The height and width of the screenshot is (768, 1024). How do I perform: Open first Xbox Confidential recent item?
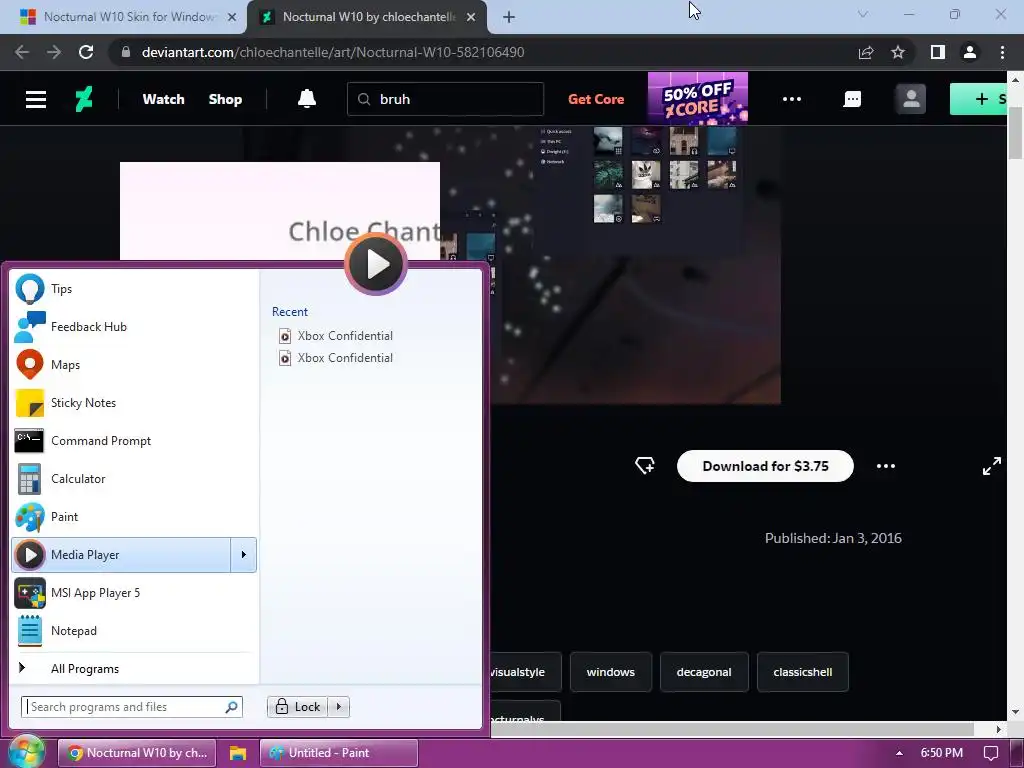click(336, 336)
